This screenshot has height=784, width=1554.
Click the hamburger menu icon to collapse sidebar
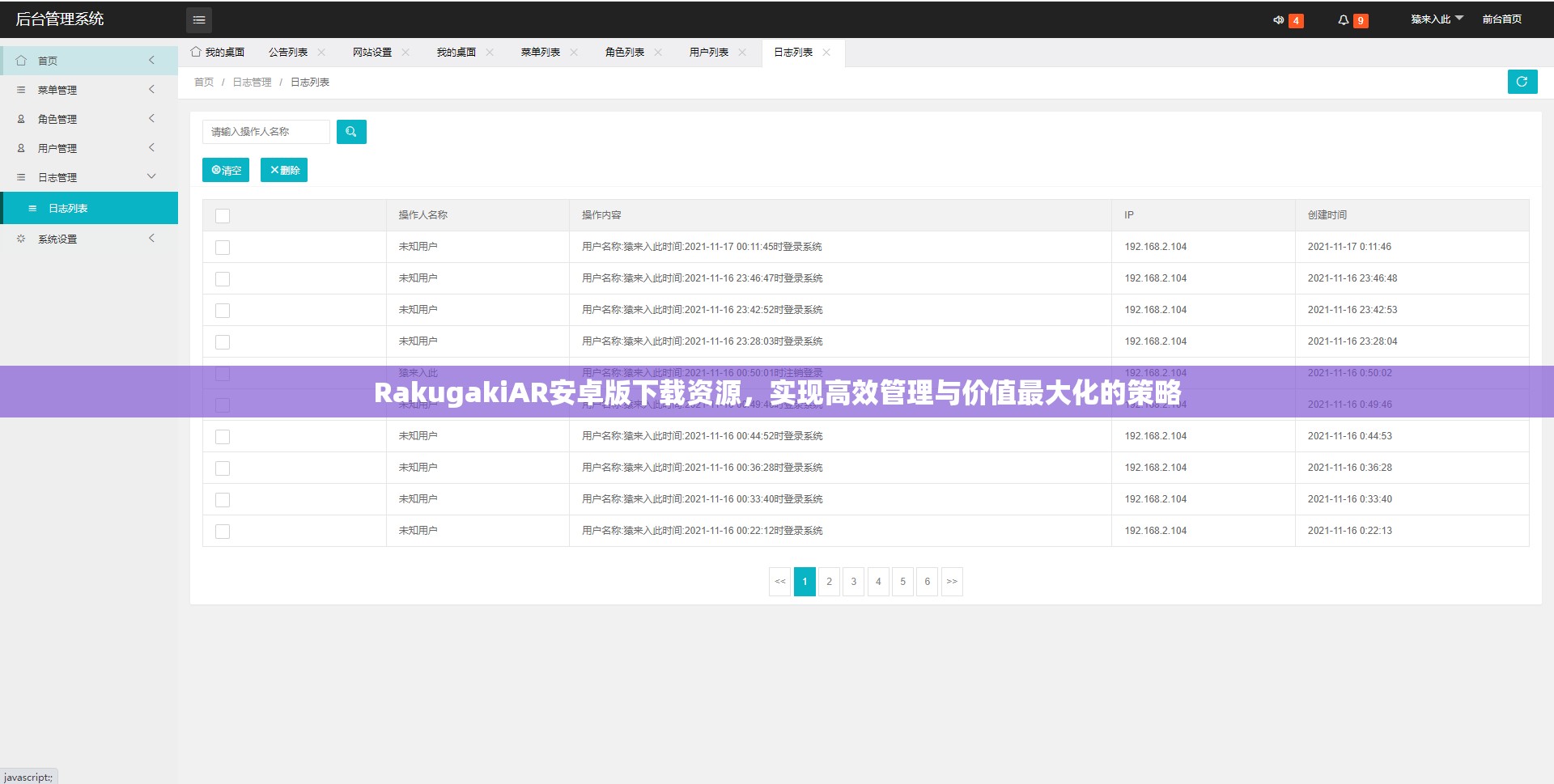coord(199,19)
